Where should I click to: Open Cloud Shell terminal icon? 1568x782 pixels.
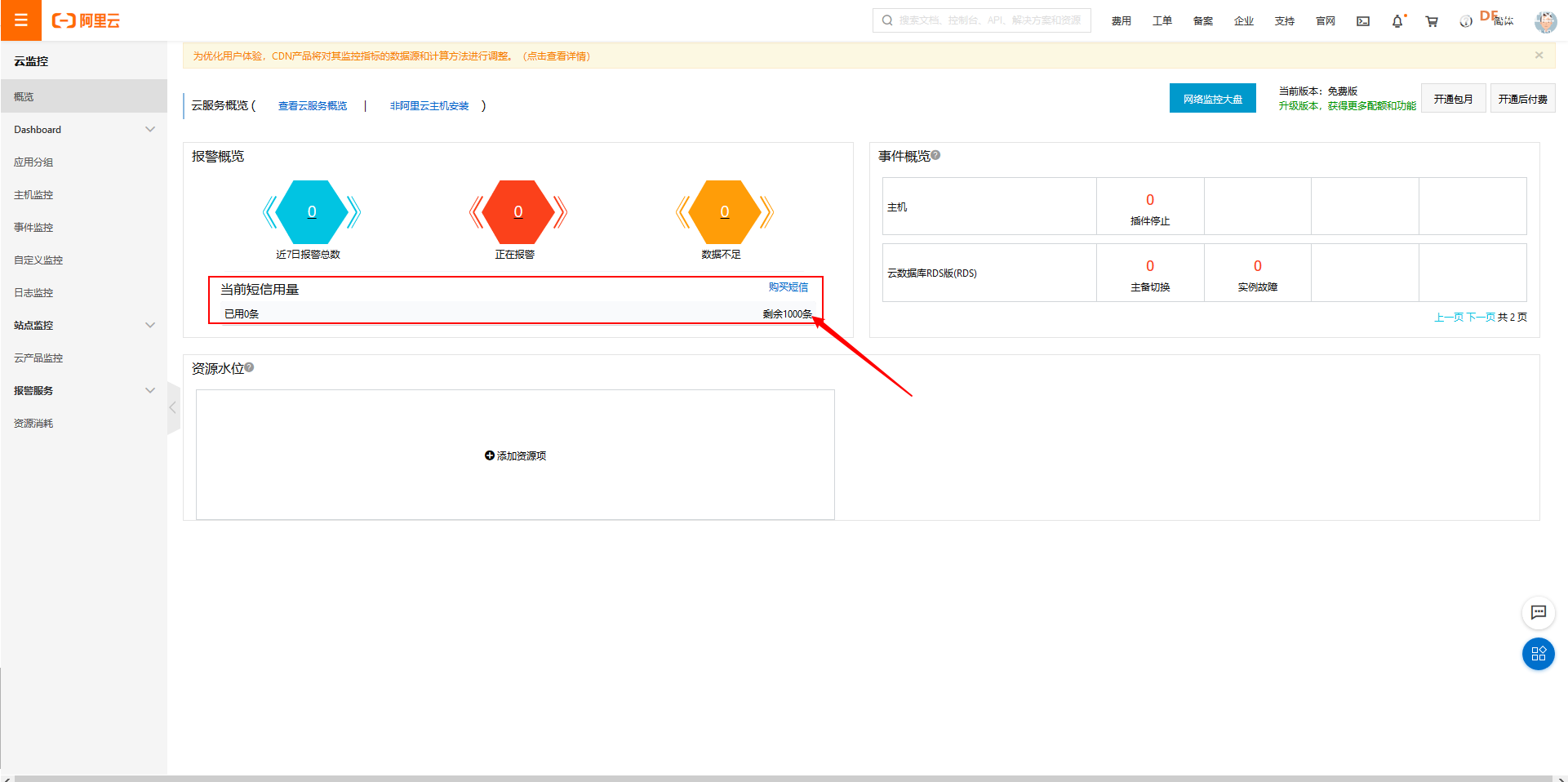pyautogui.click(x=1363, y=21)
